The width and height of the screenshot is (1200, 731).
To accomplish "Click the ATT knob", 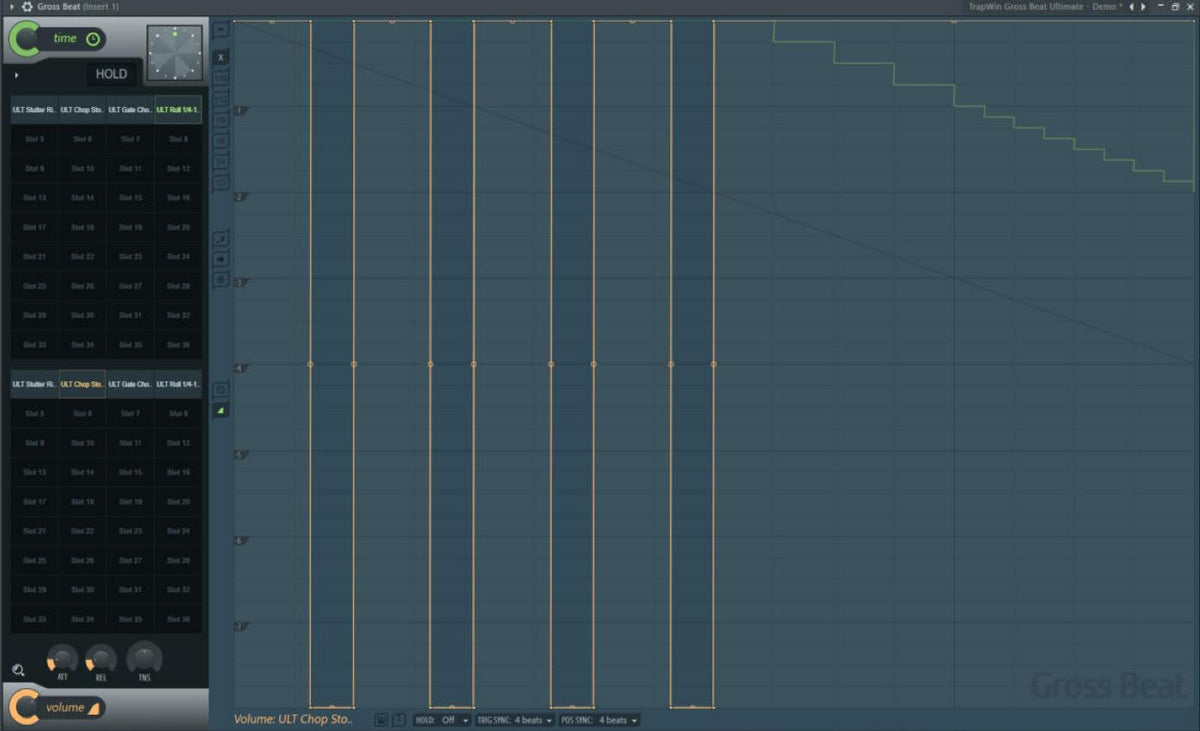I will (62, 659).
